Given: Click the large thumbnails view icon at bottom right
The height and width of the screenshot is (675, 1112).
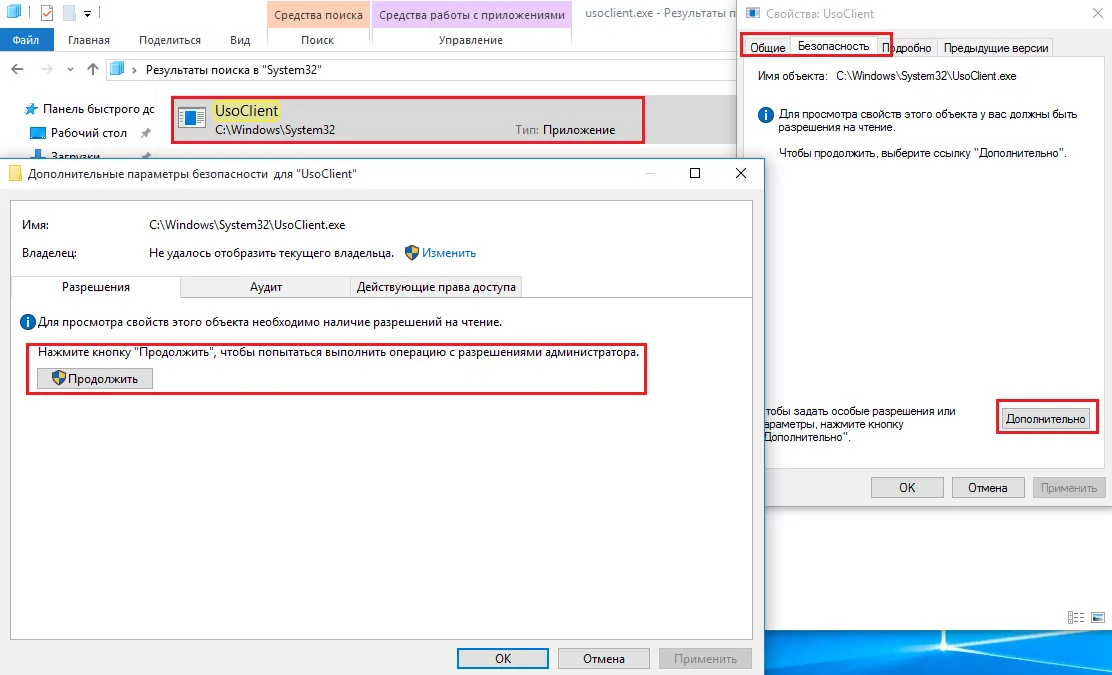Looking at the screenshot, I should (1099, 618).
